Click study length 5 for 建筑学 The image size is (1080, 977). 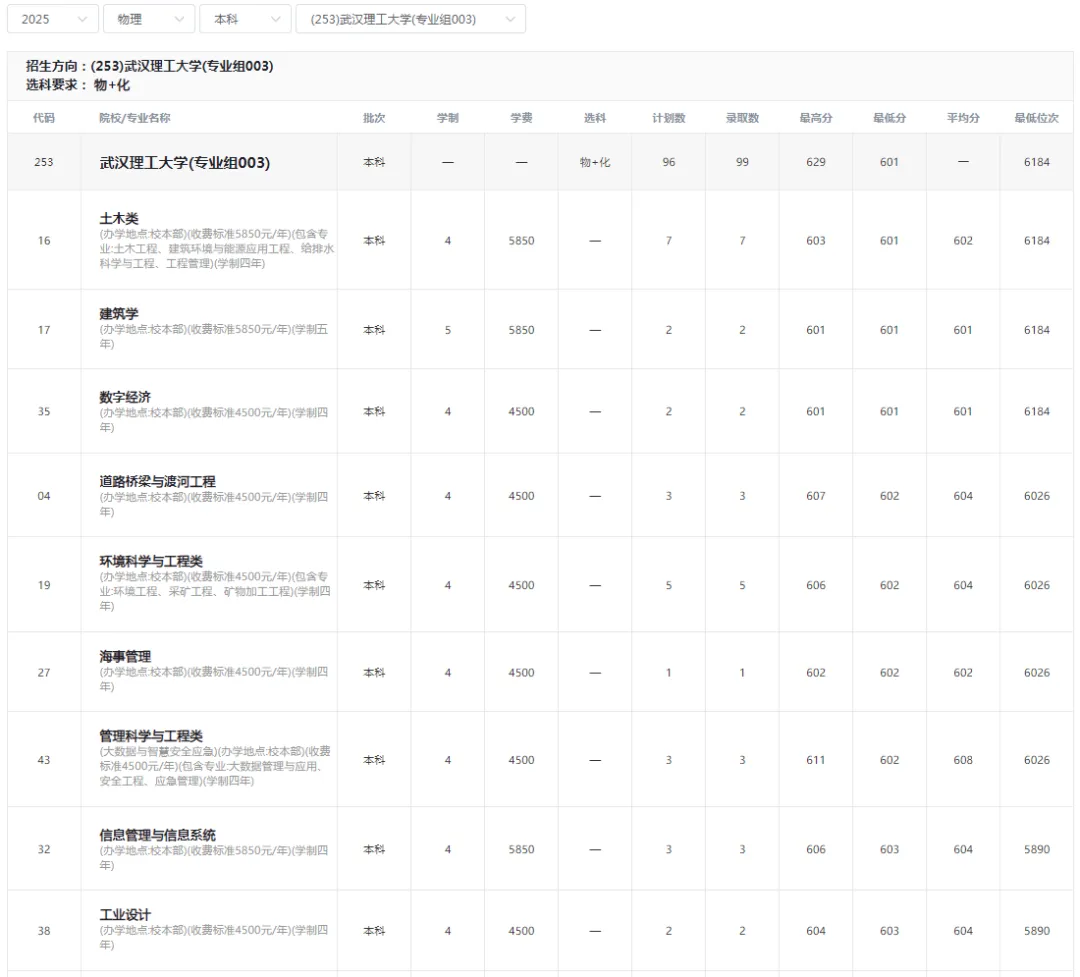tap(448, 330)
